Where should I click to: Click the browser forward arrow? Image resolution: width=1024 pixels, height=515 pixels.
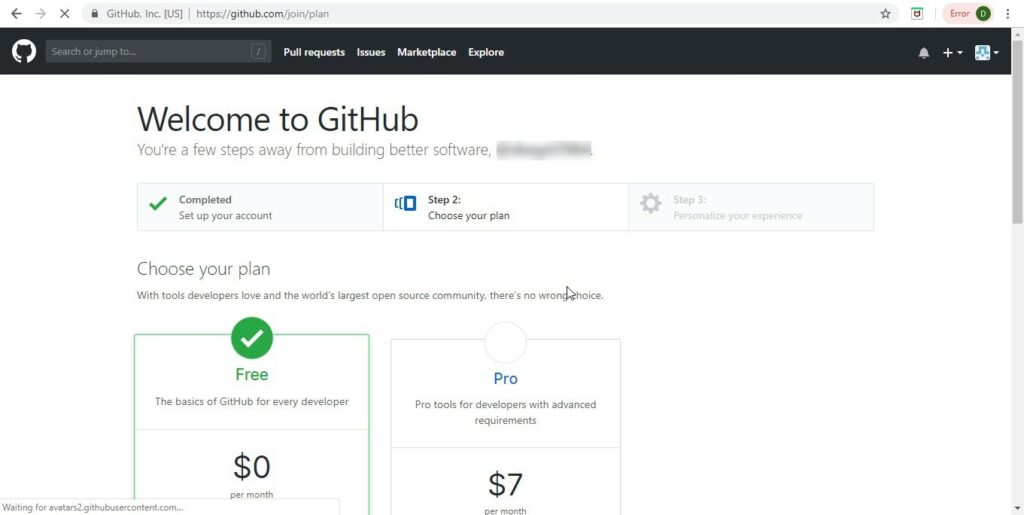(x=40, y=14)
